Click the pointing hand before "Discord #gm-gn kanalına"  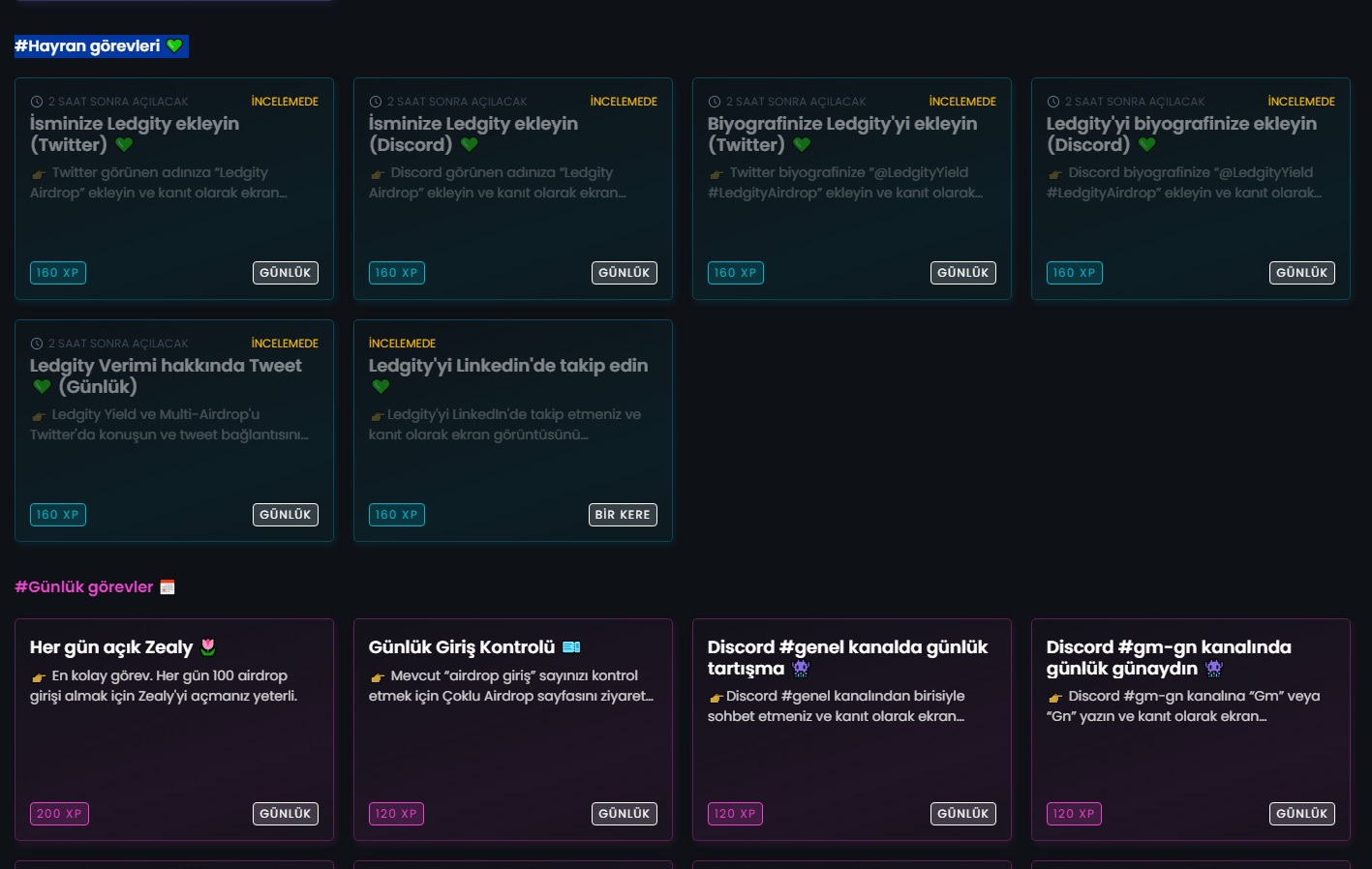click(x=1055, y=698)
